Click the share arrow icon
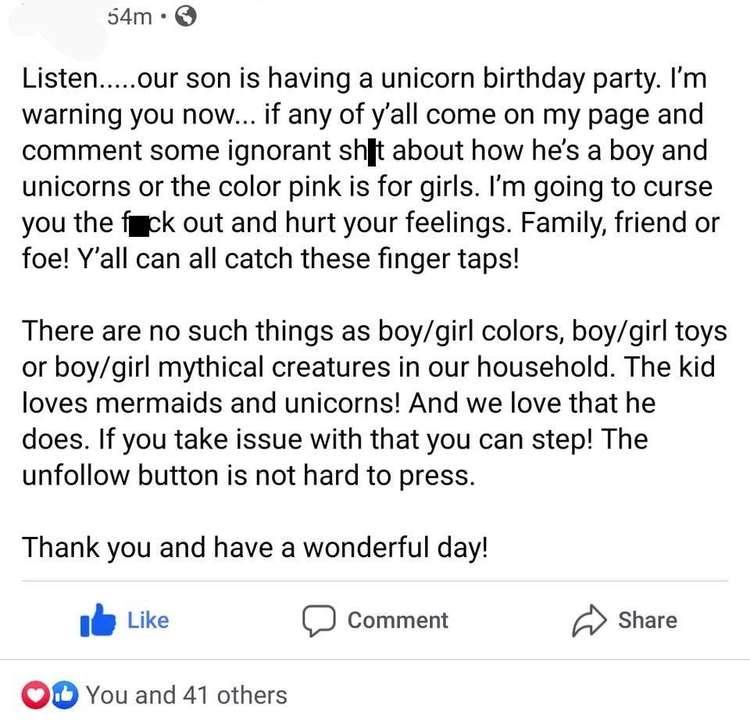 pyautogui.click(x=589, y=620)
